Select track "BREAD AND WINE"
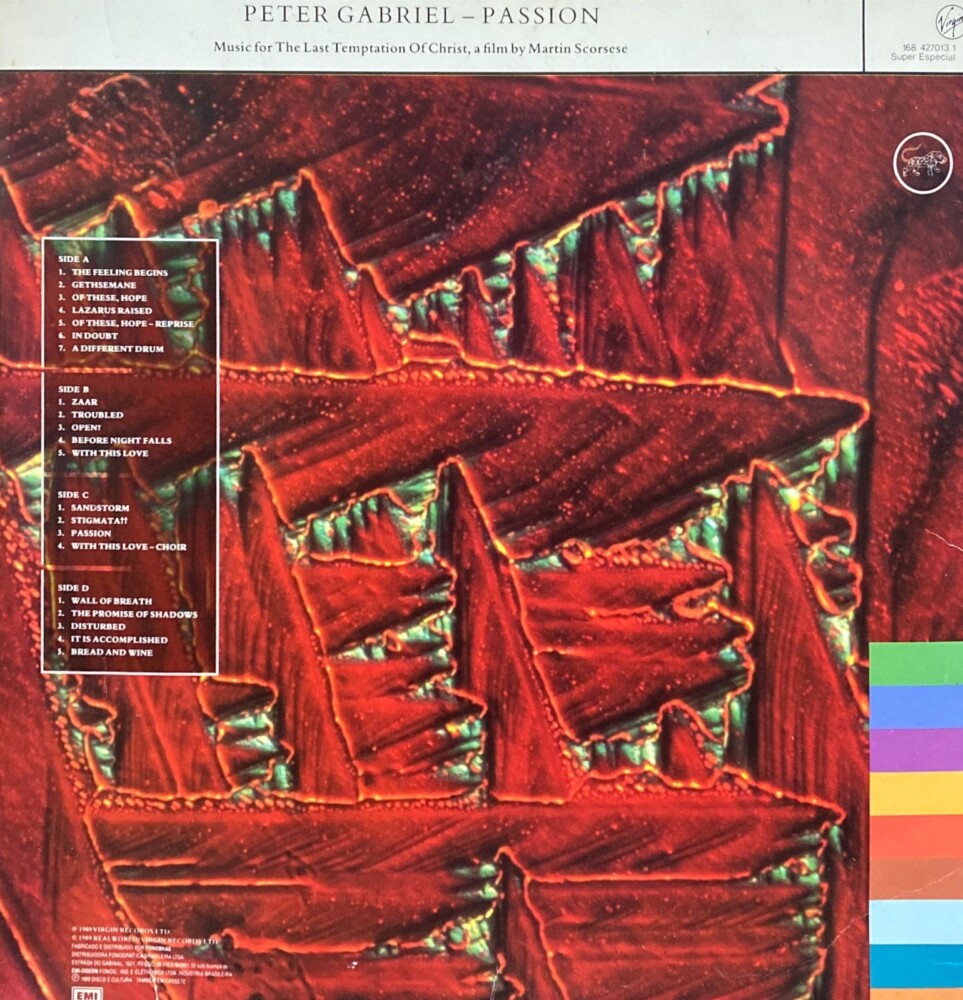The width and height of the screenshot is (963, 1000). point(111,652)
